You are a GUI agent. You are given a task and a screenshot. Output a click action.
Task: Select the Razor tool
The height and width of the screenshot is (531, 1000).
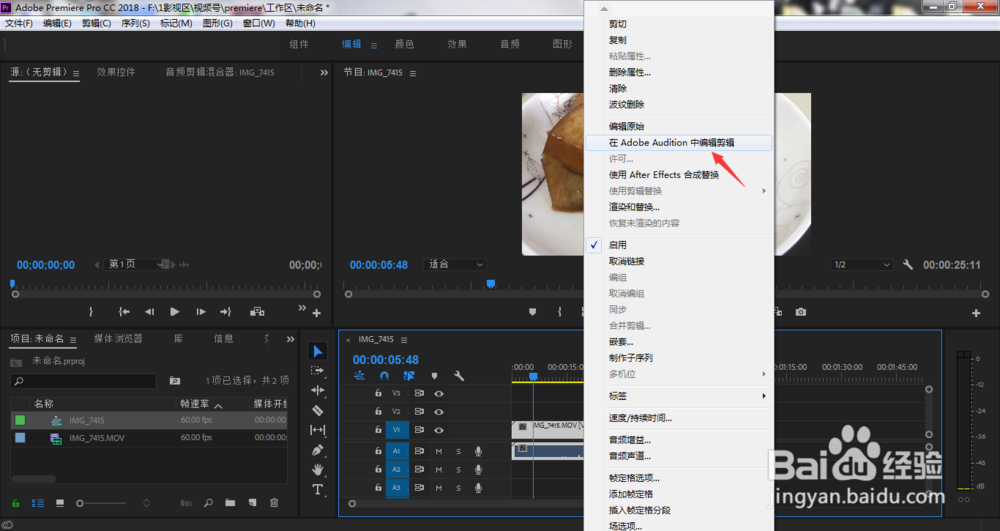318,410
